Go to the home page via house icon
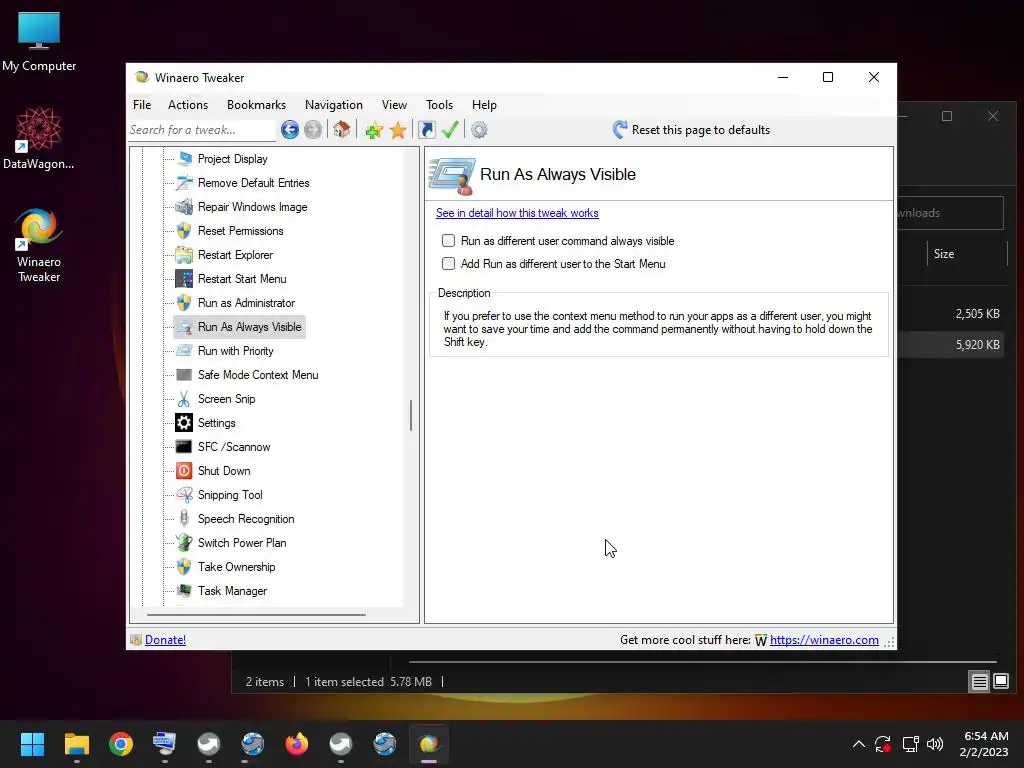The width and height of the screenshot is (1024, 768). click(342, 129)
